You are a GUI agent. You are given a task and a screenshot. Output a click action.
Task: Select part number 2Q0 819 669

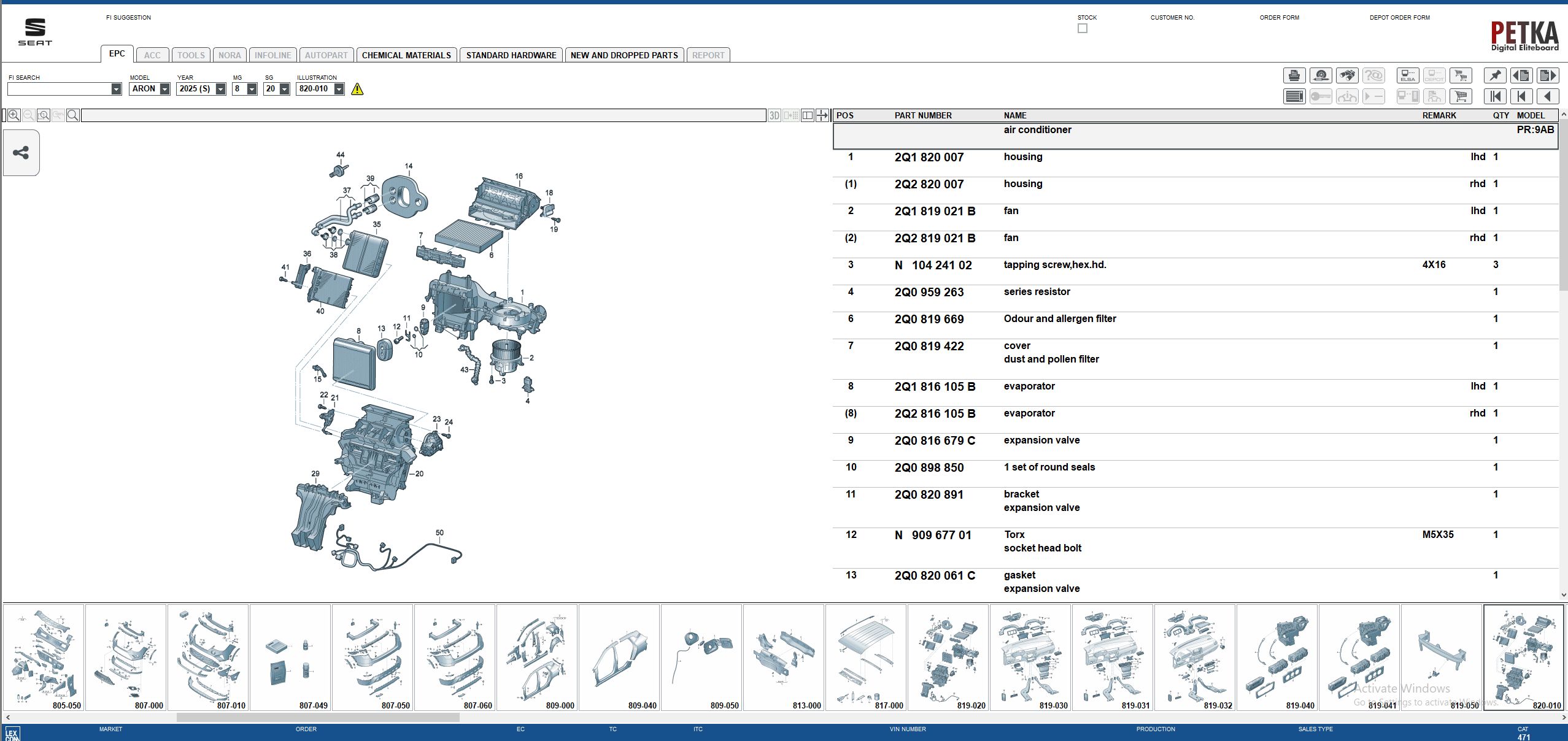tap(929, 319)
